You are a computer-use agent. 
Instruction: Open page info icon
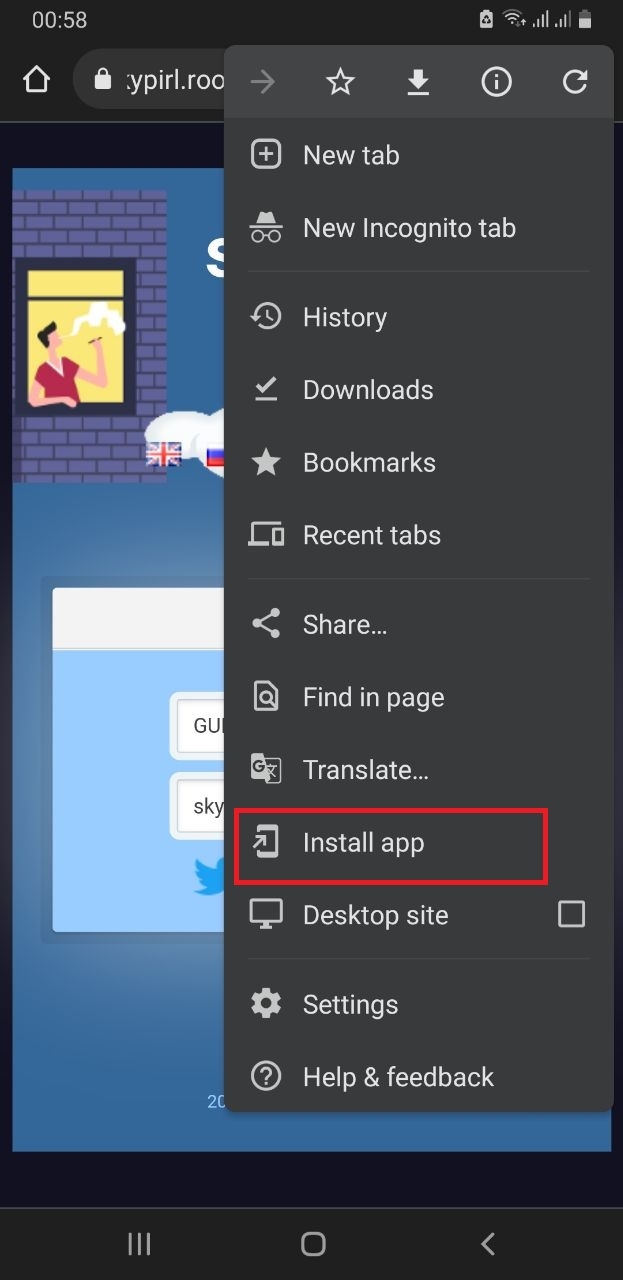496,82
